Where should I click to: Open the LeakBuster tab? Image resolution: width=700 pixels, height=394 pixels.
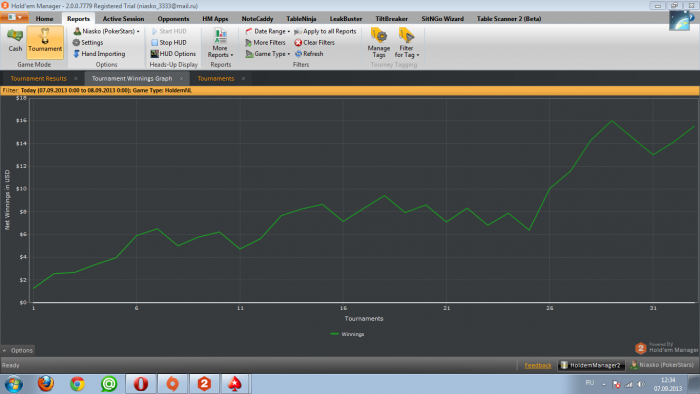(346, 19)
